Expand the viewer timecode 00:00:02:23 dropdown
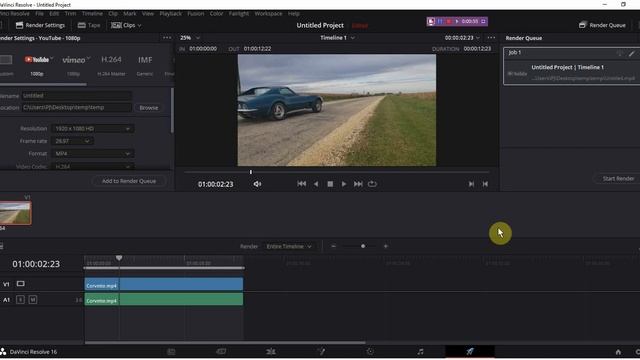Viewport: 640px width, 360px height. point(462,38)
